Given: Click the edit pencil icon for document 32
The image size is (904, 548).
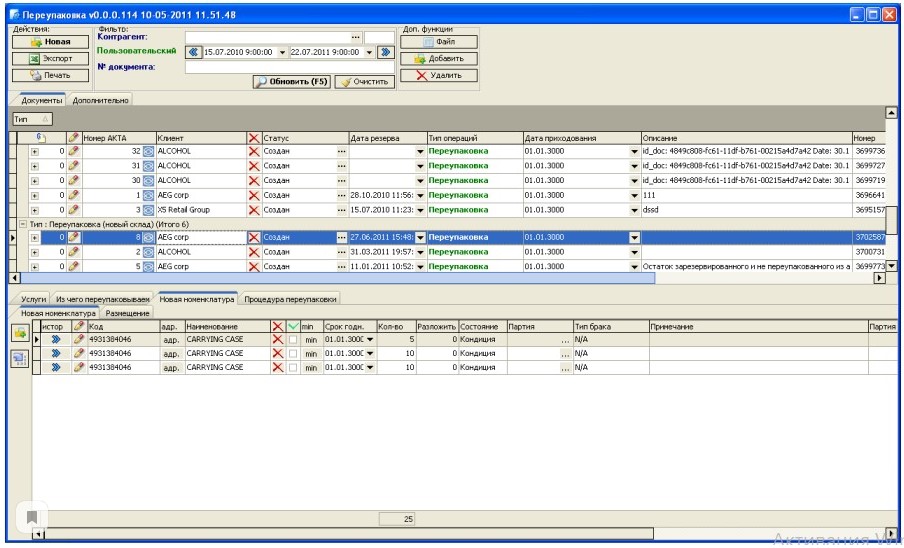Looking at the screenshot, I should tap(73, 151).
